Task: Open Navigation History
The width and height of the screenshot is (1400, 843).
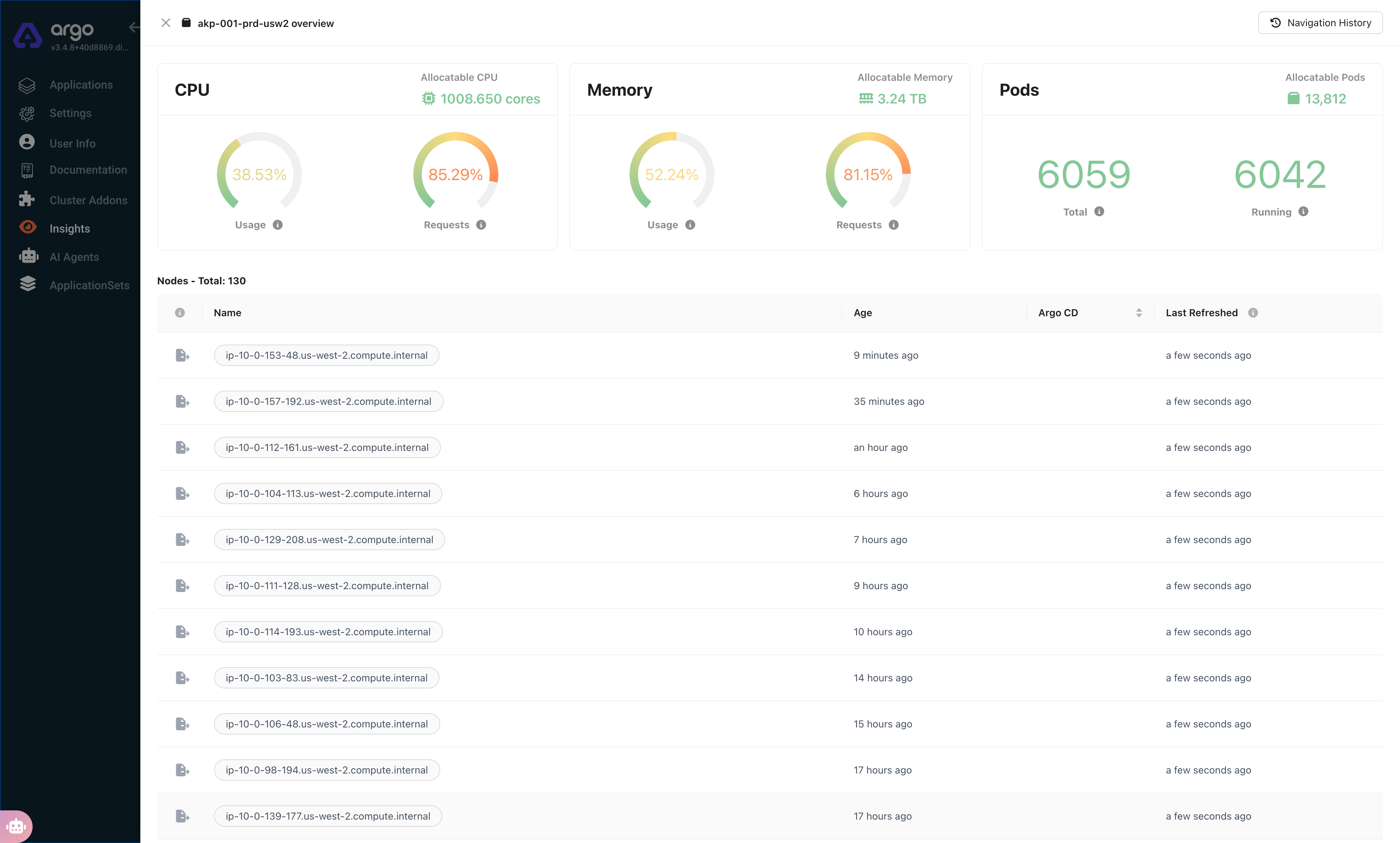Action: click(1320, 23)
